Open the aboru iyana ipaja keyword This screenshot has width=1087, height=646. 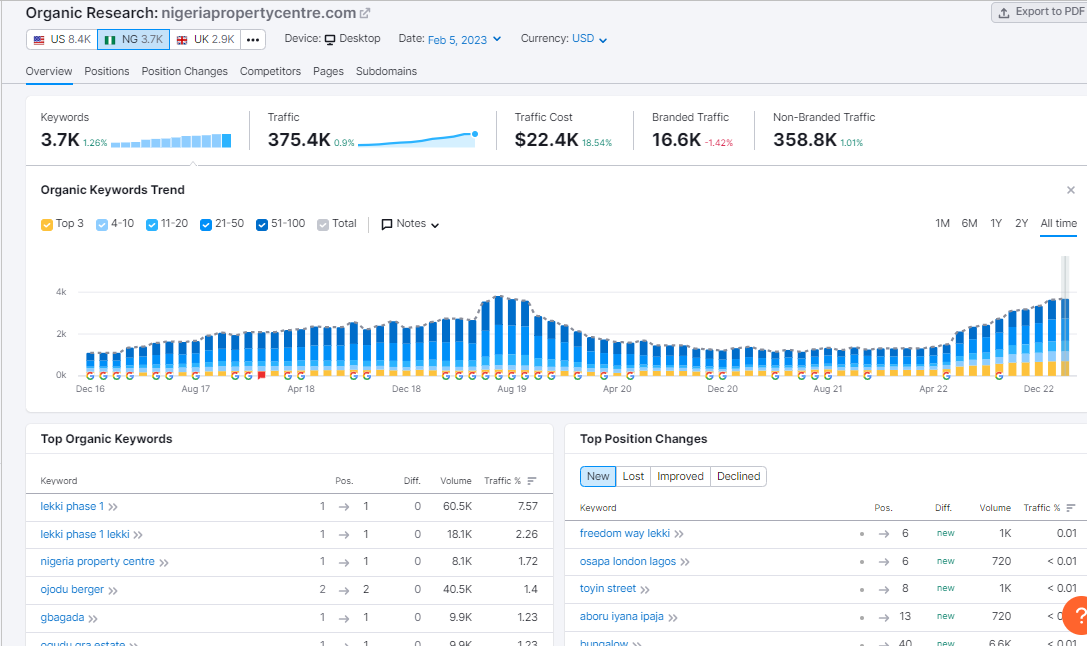pos(621,616)
